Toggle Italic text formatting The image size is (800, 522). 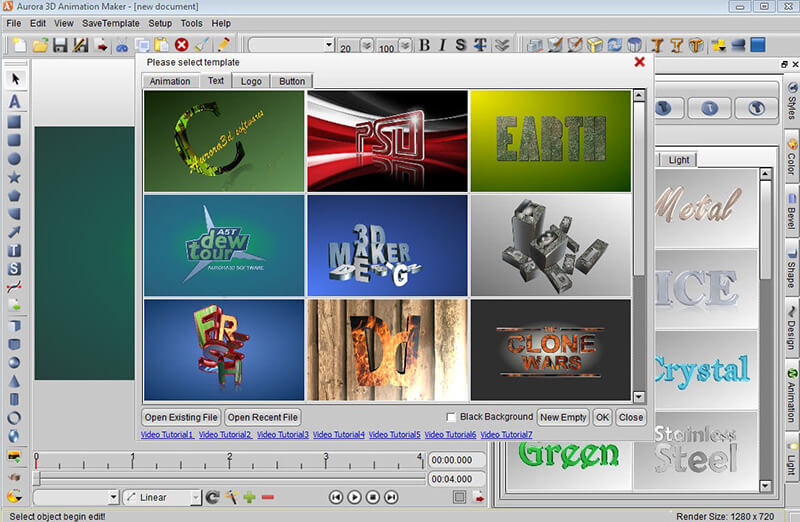click(x=442, y=45)
